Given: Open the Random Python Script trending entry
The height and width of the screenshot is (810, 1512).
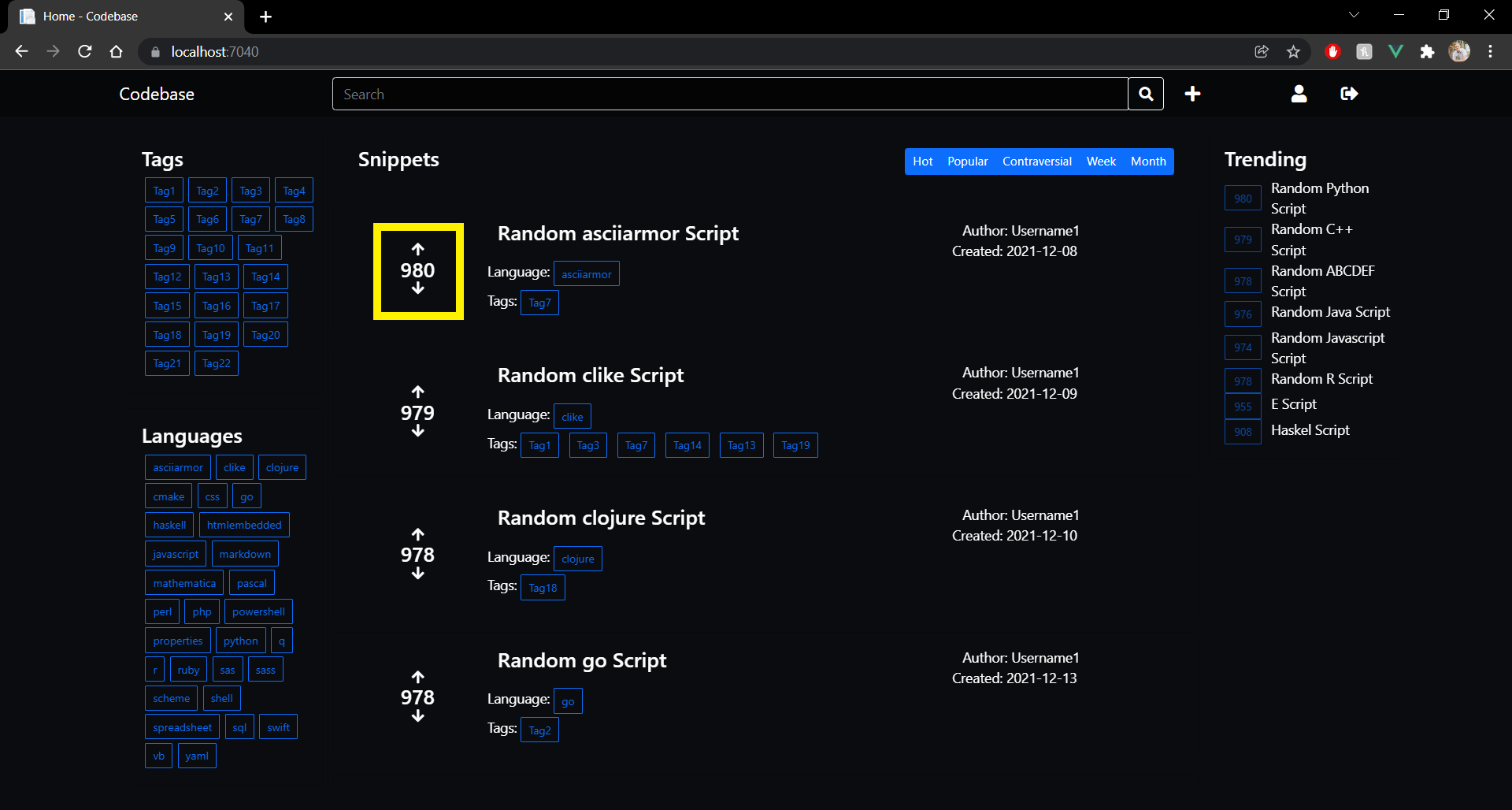Looking at the screenshot, I should [x=1320, y=198].
